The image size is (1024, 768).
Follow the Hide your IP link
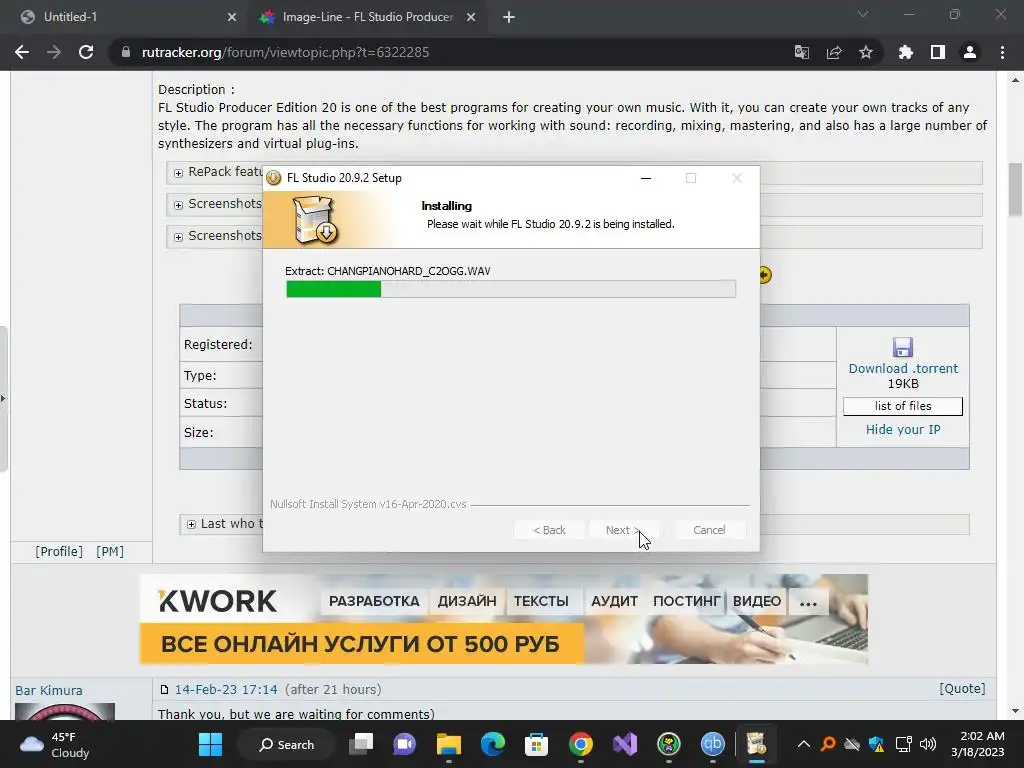(x=903, y=430)
